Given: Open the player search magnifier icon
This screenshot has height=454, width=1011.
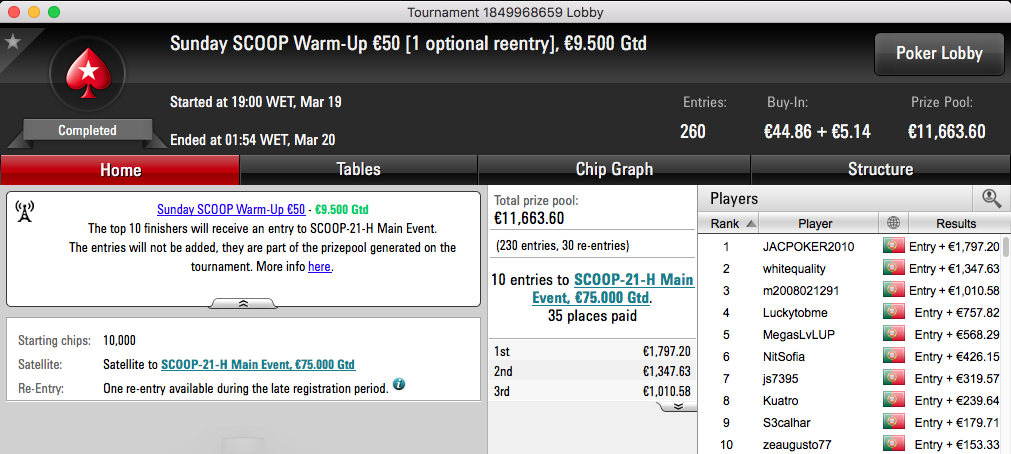Looking at the screenshot, I should point(991,199).
